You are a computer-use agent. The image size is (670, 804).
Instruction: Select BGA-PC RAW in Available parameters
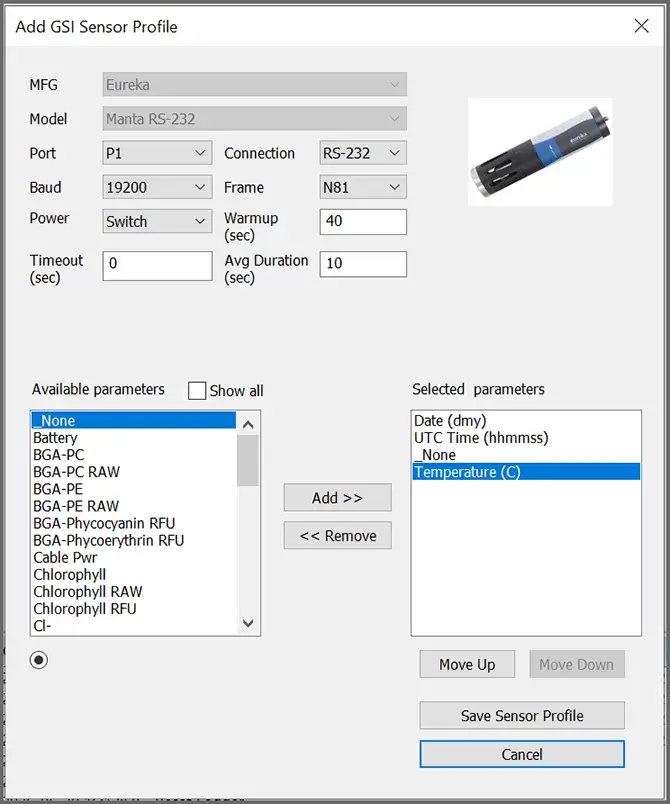[133, 472]
